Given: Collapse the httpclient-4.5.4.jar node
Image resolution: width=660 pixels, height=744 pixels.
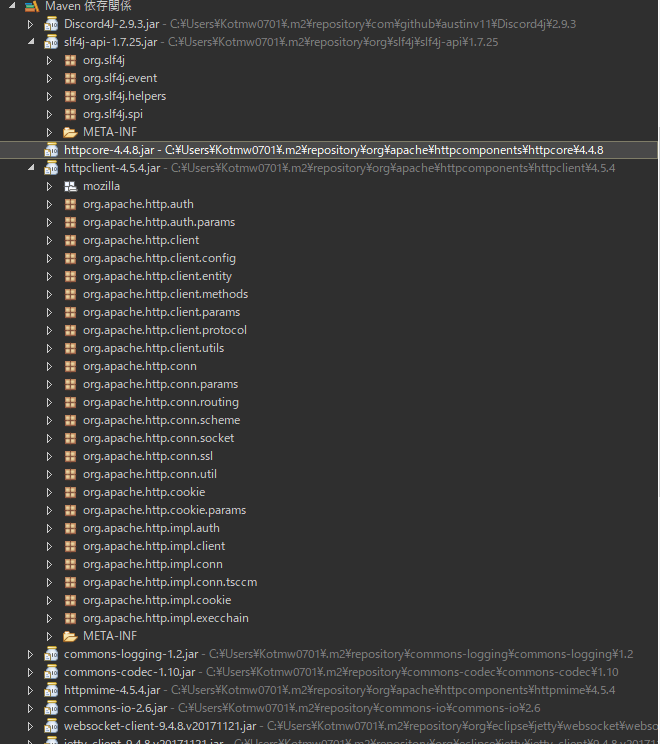Looking at the screenshot, I should pyautogui.click(x=31, y=167).
